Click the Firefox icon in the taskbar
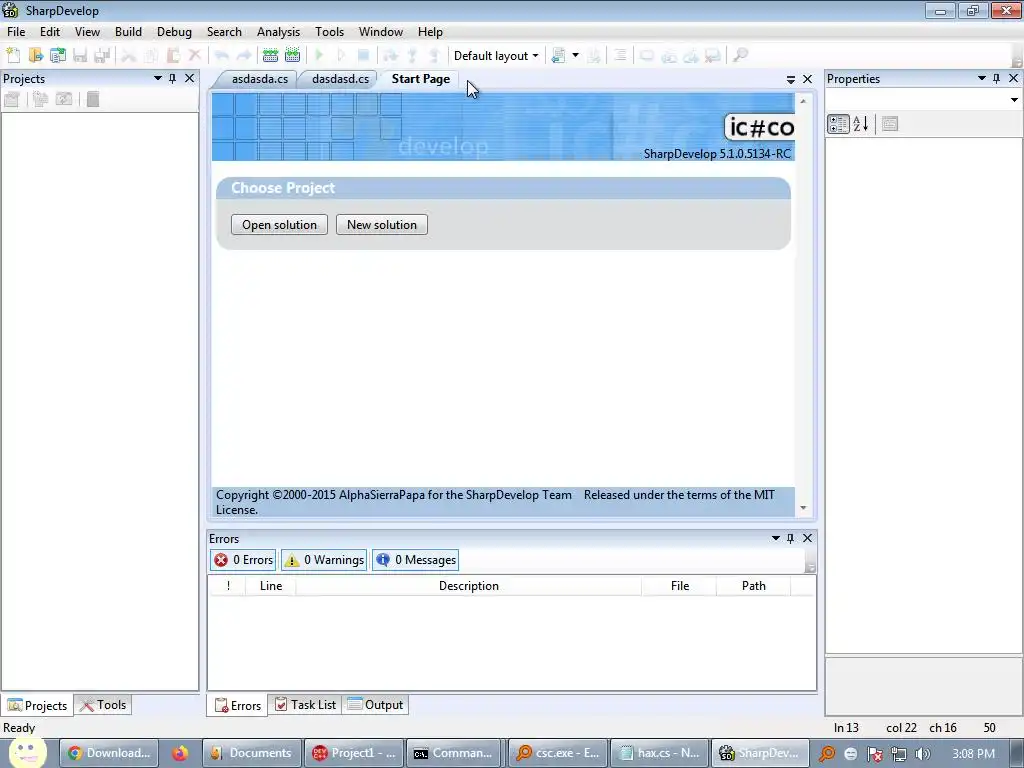This screenshot has height=768, width=1024. pyautogui.click(x=180, y=753)
